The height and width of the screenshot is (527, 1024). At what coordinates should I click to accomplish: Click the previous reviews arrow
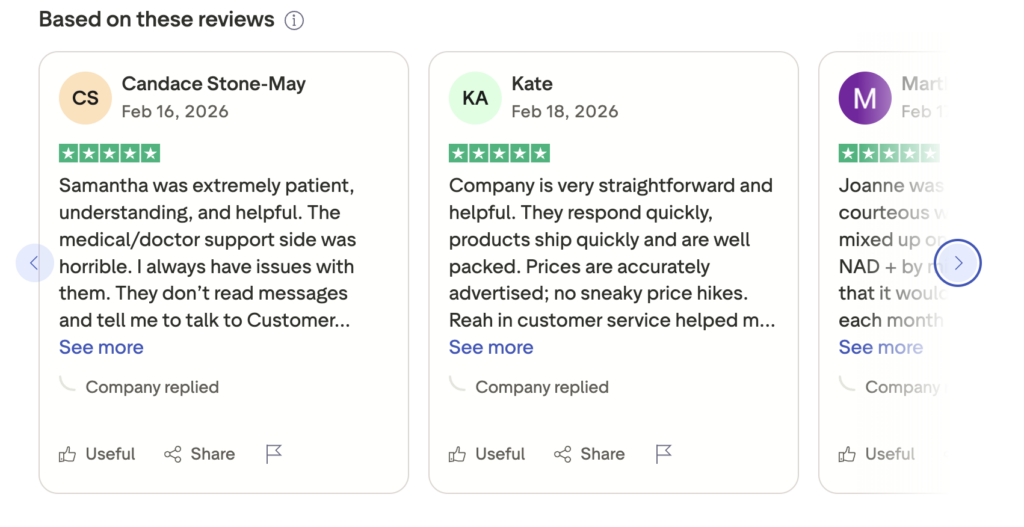pos(34,263)
